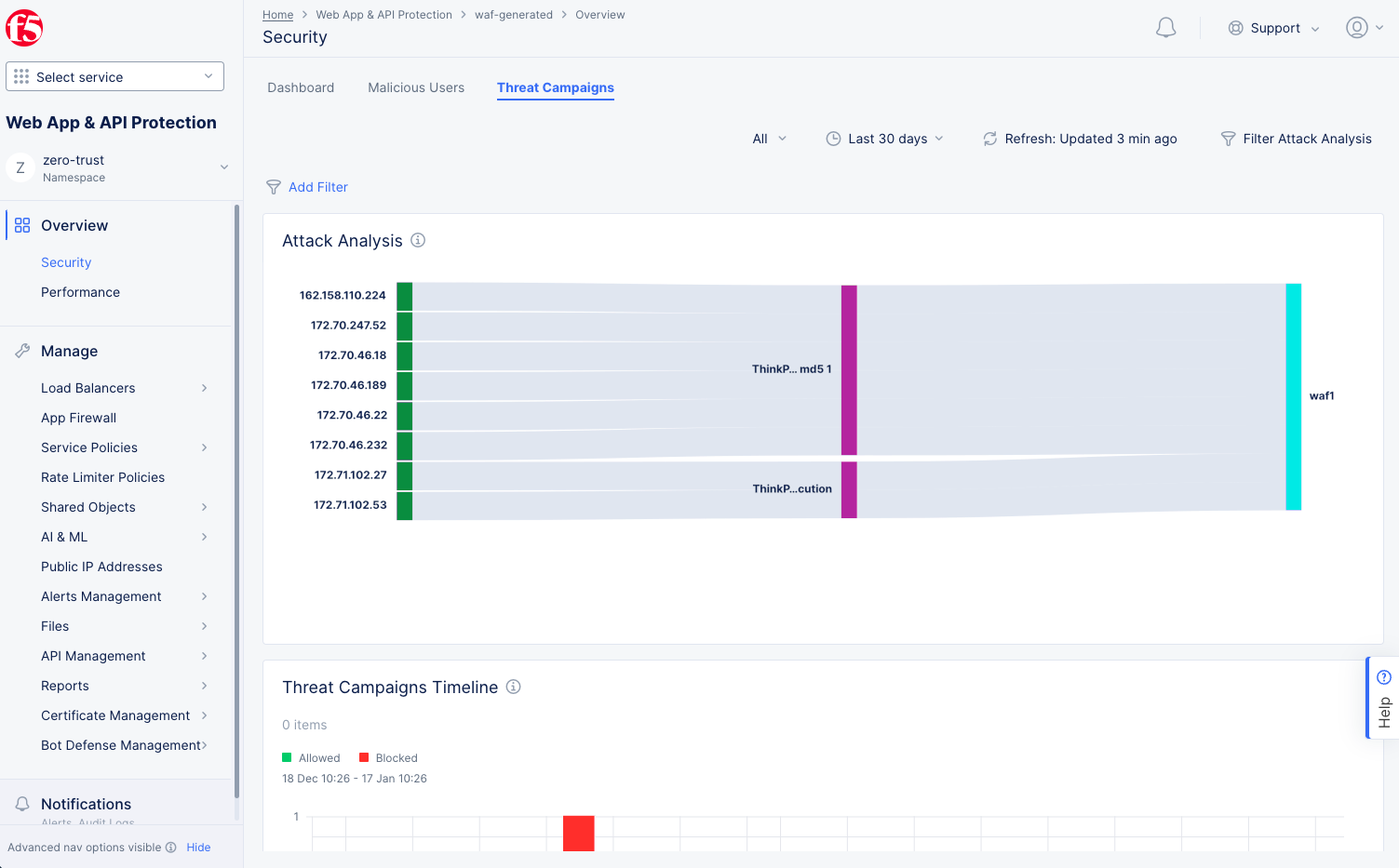Click the F5 logo icon

tap(24, 28)
